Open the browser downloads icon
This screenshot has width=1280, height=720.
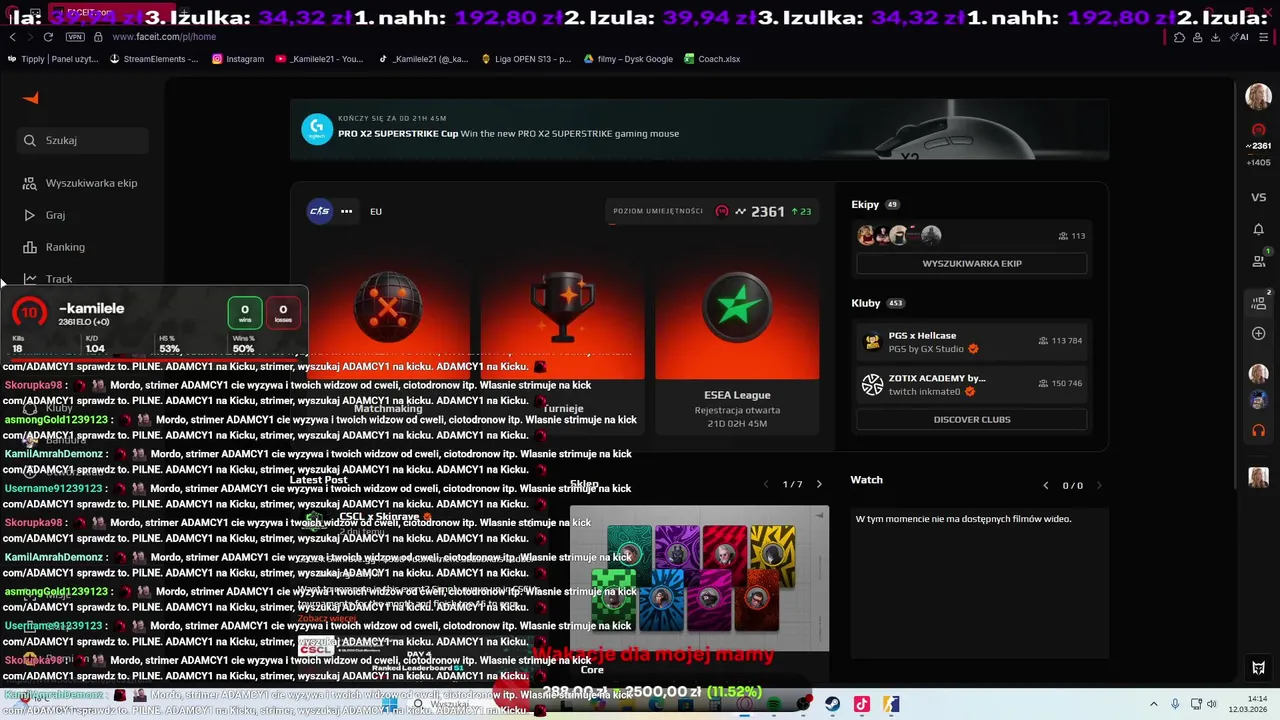1215,37
